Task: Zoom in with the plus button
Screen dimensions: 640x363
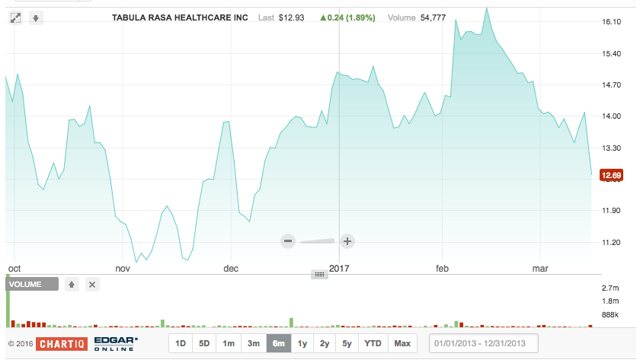Action: (347, 241)
